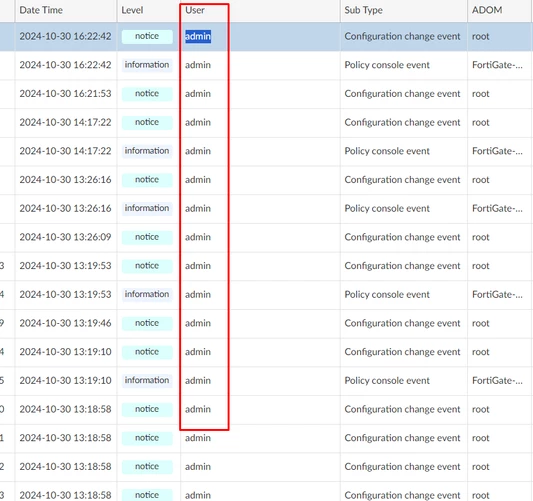Click the notice badge in the 16:22:42 row
The image size is (533, 501).
[x=147, y=36]
